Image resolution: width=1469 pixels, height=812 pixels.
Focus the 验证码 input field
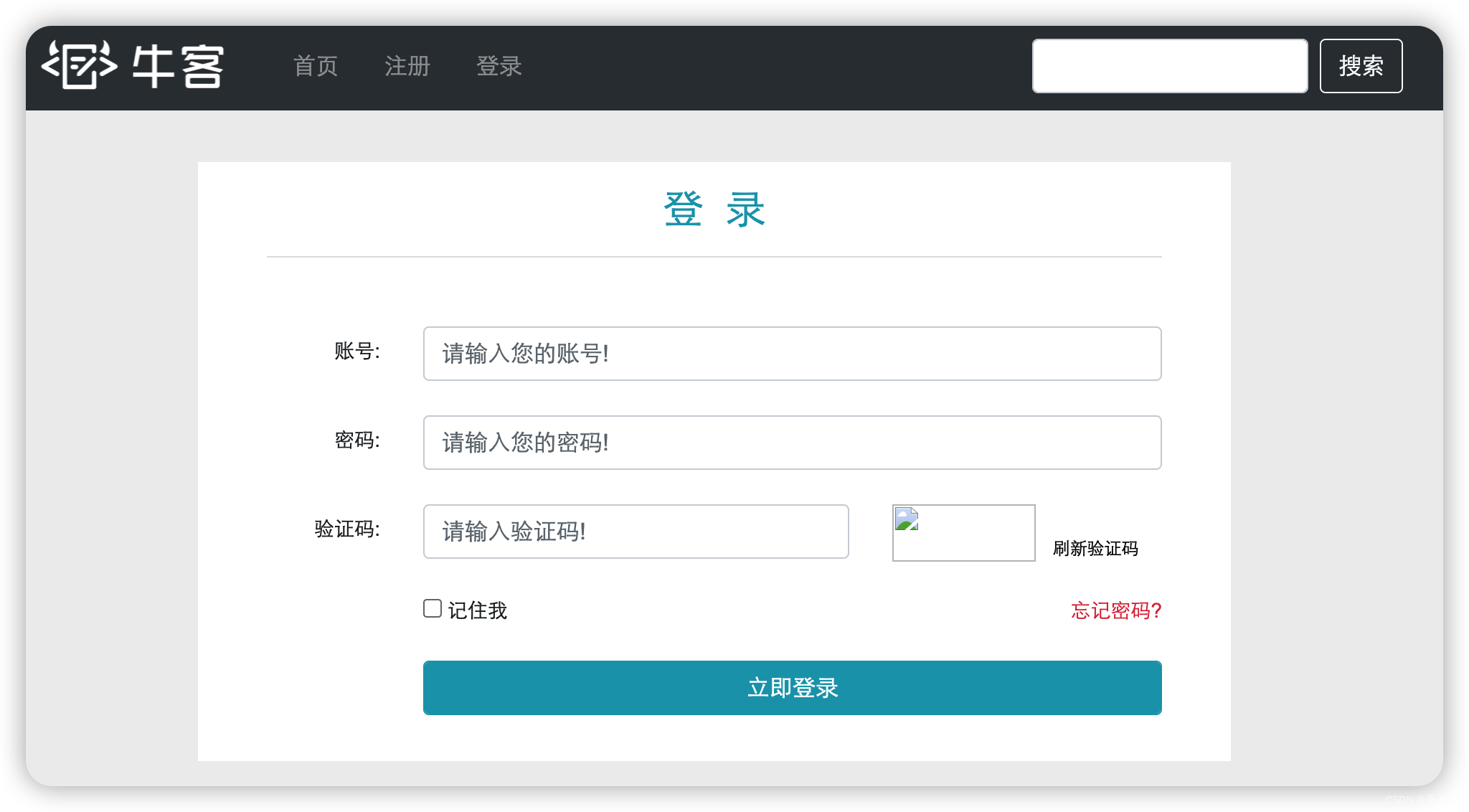coord(636,532)
